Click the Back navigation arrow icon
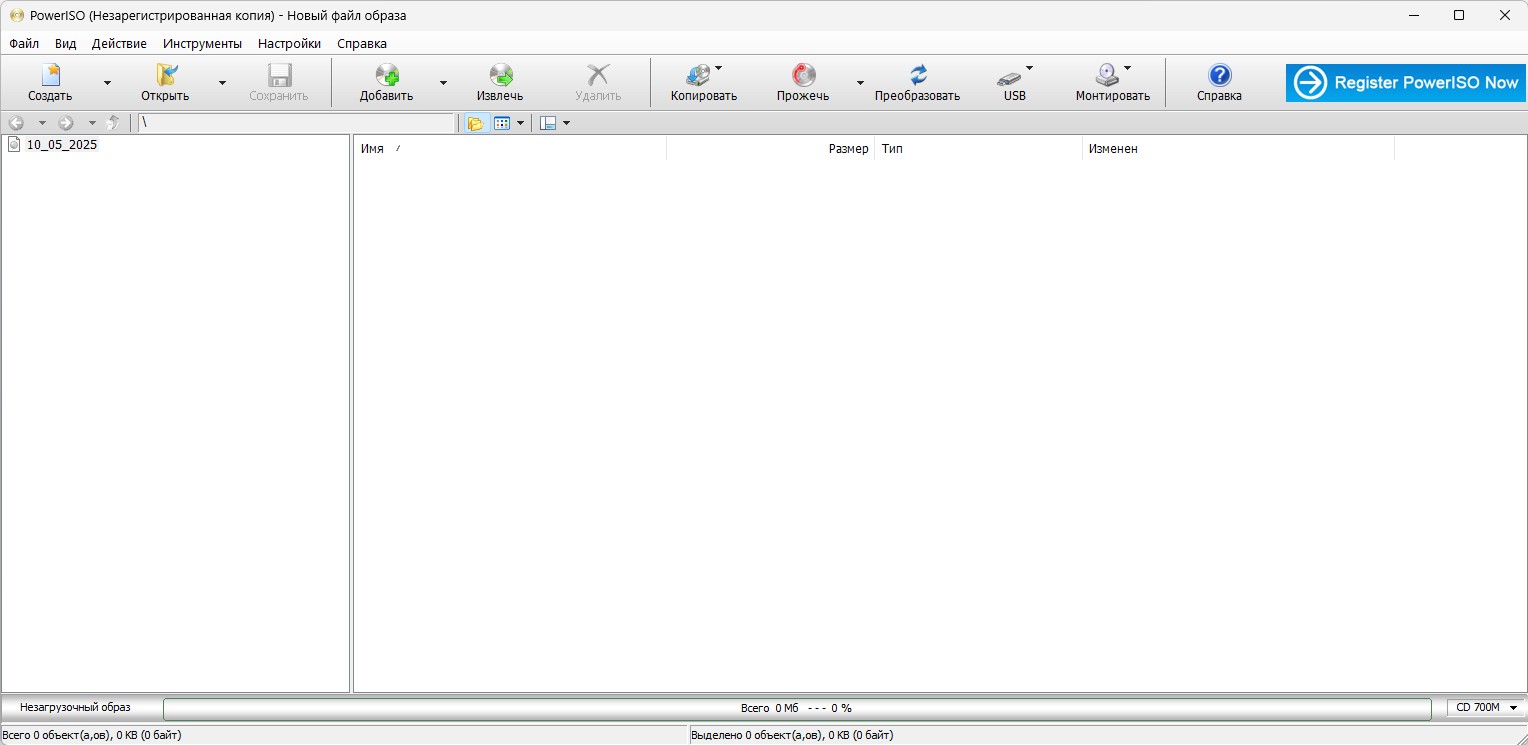 pos(16,123)
